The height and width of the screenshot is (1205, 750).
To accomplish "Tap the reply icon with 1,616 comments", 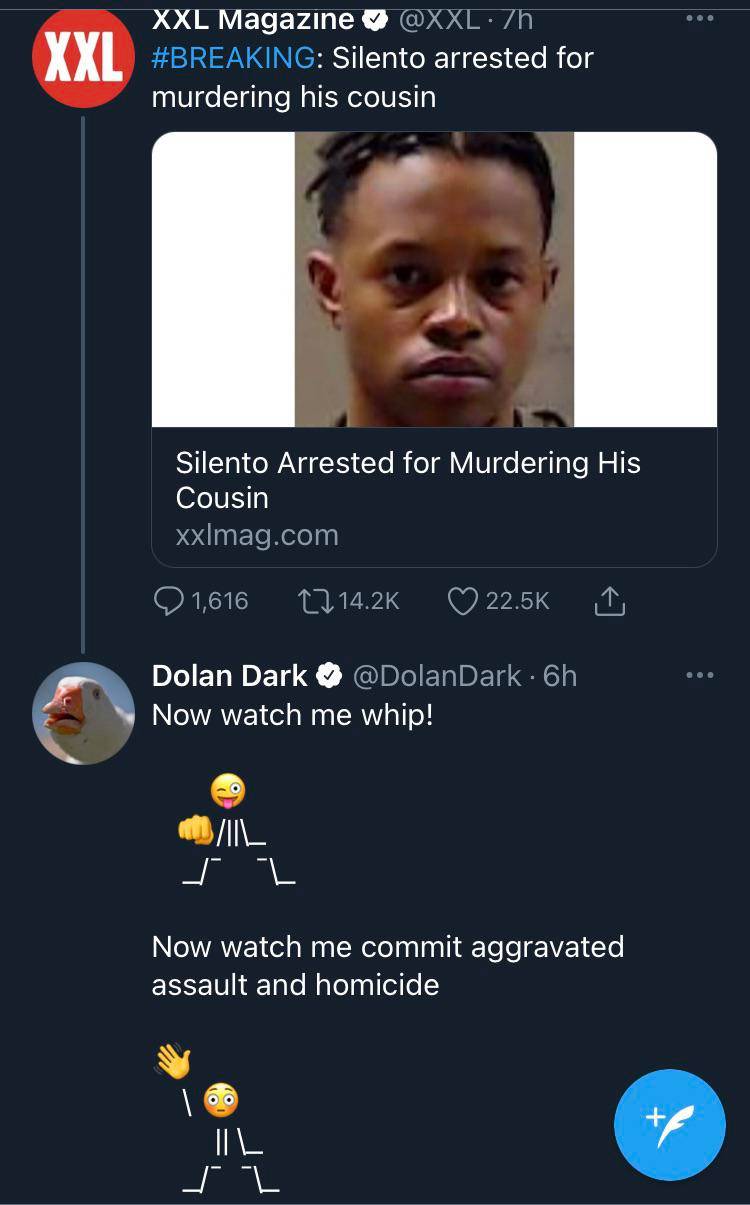I will 168,600.
